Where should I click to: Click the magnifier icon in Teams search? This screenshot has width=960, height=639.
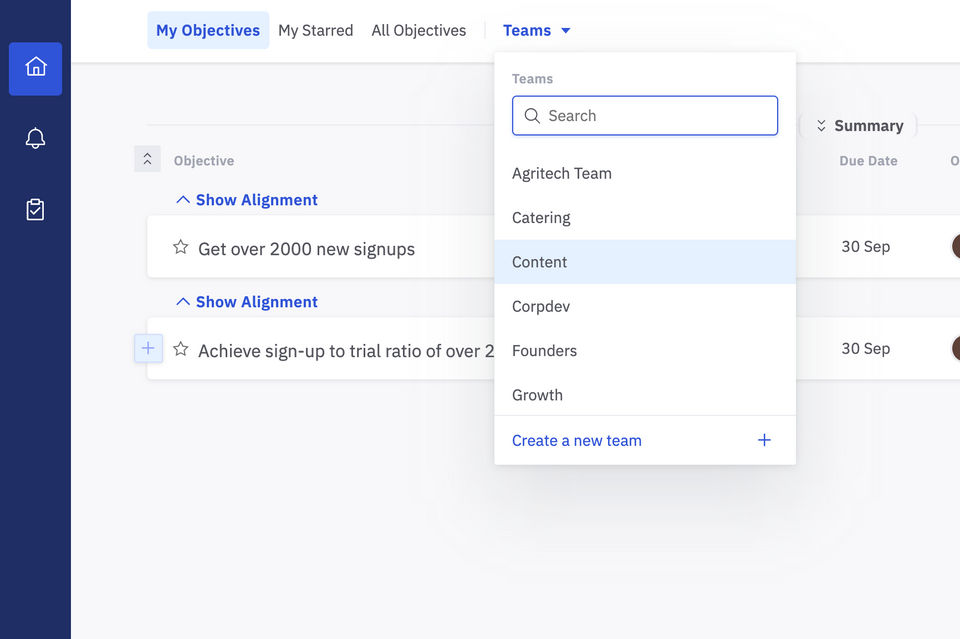pyautogui.click(x=532, y=116)
